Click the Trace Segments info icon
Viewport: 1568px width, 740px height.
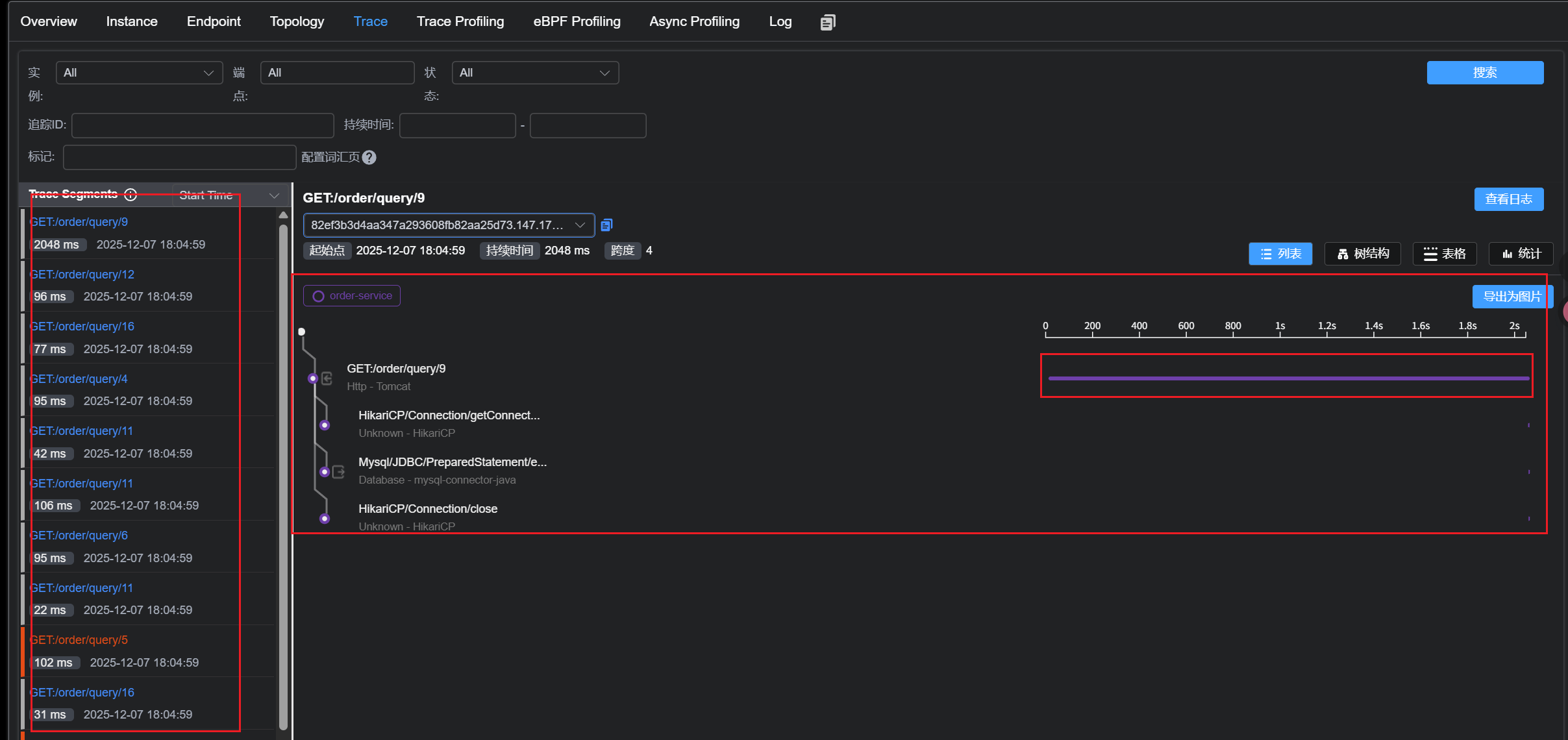pos(131,194)
